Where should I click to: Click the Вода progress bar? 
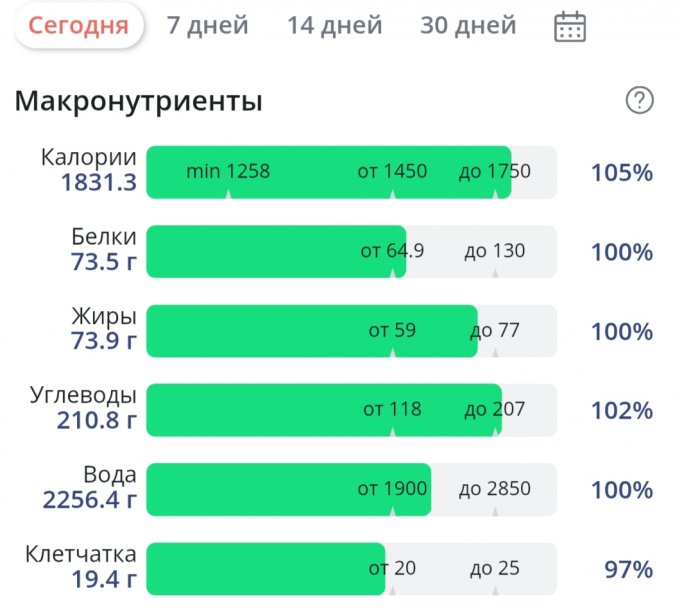pos(350,490)
